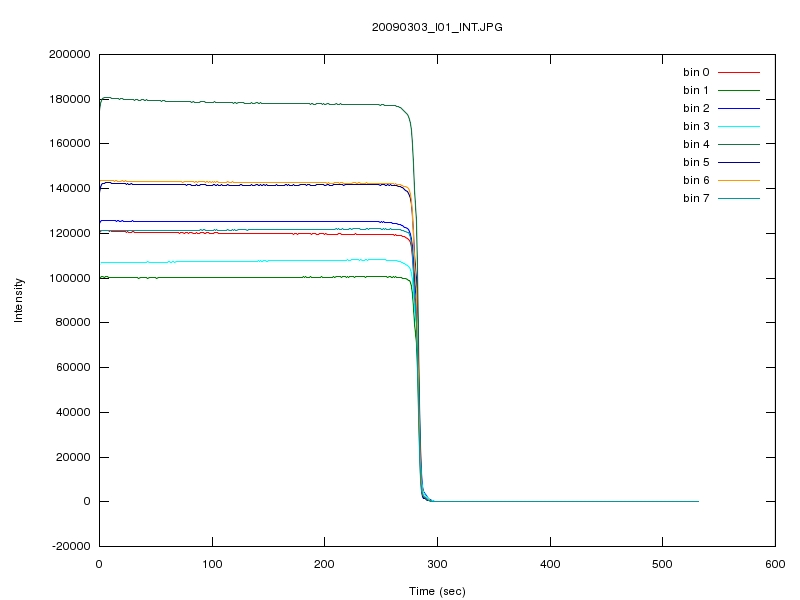Click the y-axis value 140000
The image size is (800, 600).
click(70, 188)
